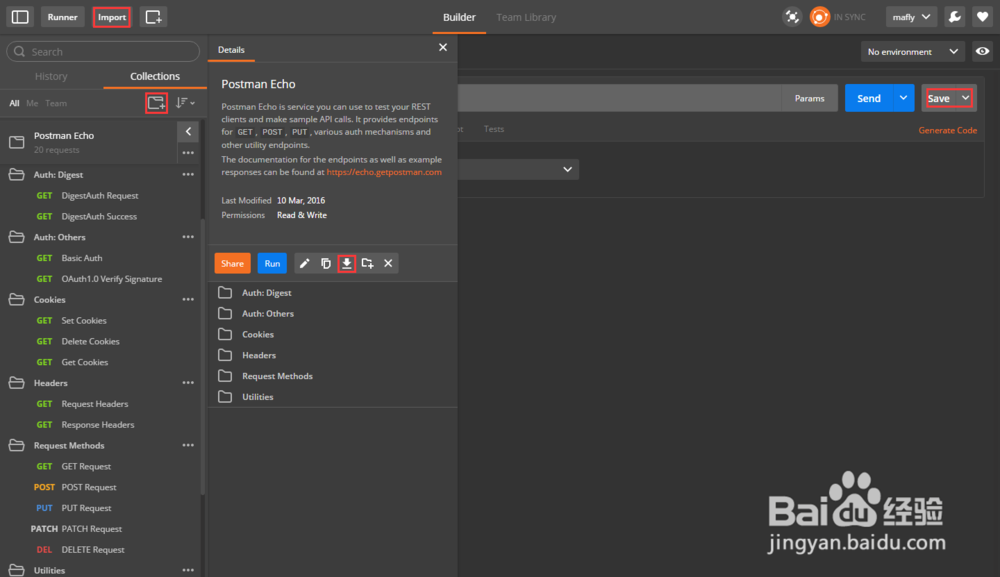
Task: Select the Details tab
Action: [231, 50]
